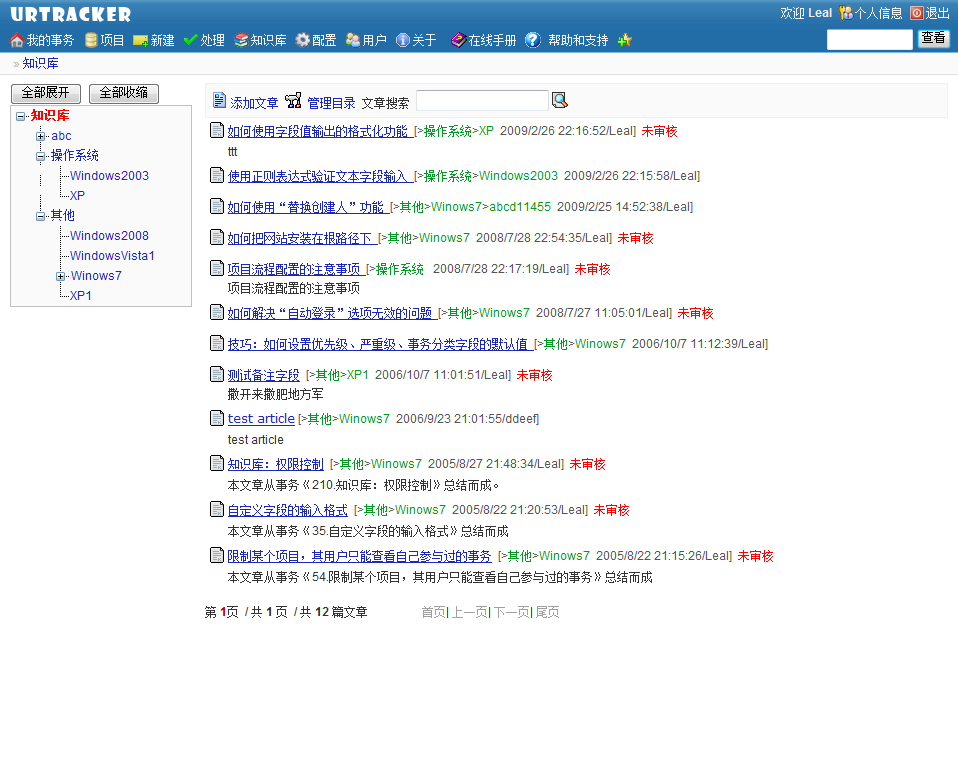Click document icon beside test article
Viewport: 958px width, 758px height.
tap(217, 418)
